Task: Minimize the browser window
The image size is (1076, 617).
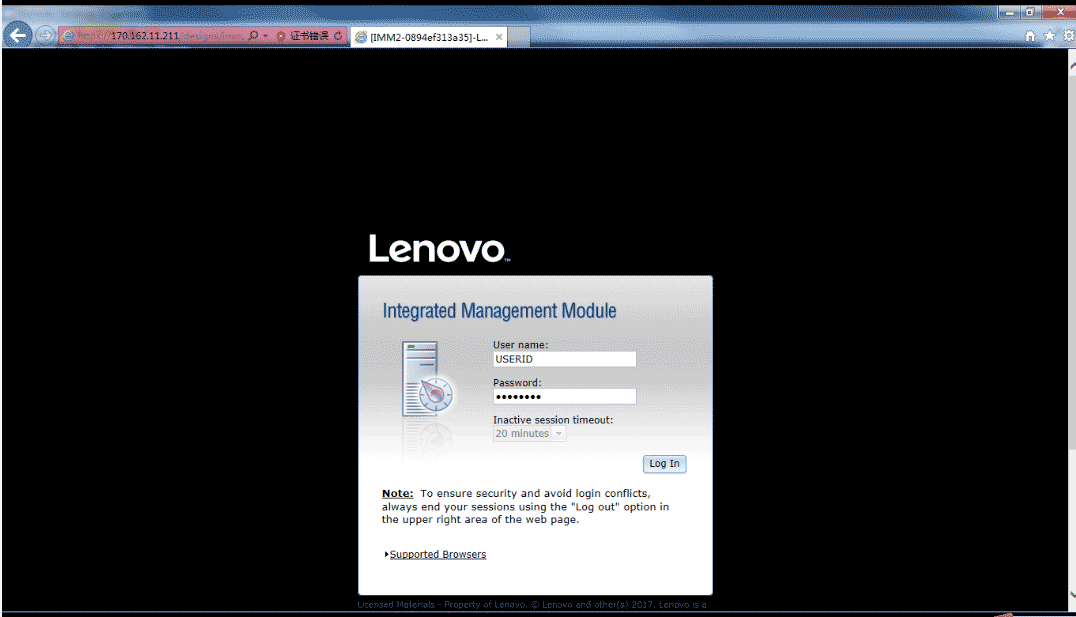Action: click(1008, 12)
